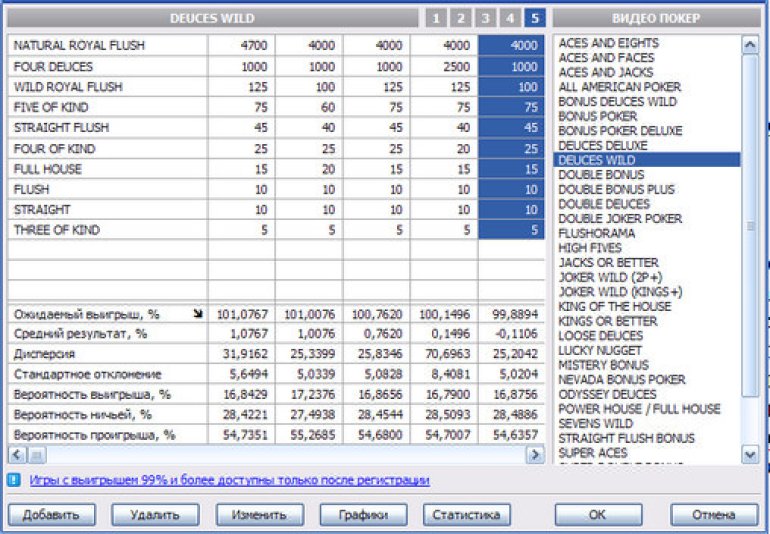Click the game list vertical scrollbar thumb
The image size is (770, 534).
tap(751, 225)
